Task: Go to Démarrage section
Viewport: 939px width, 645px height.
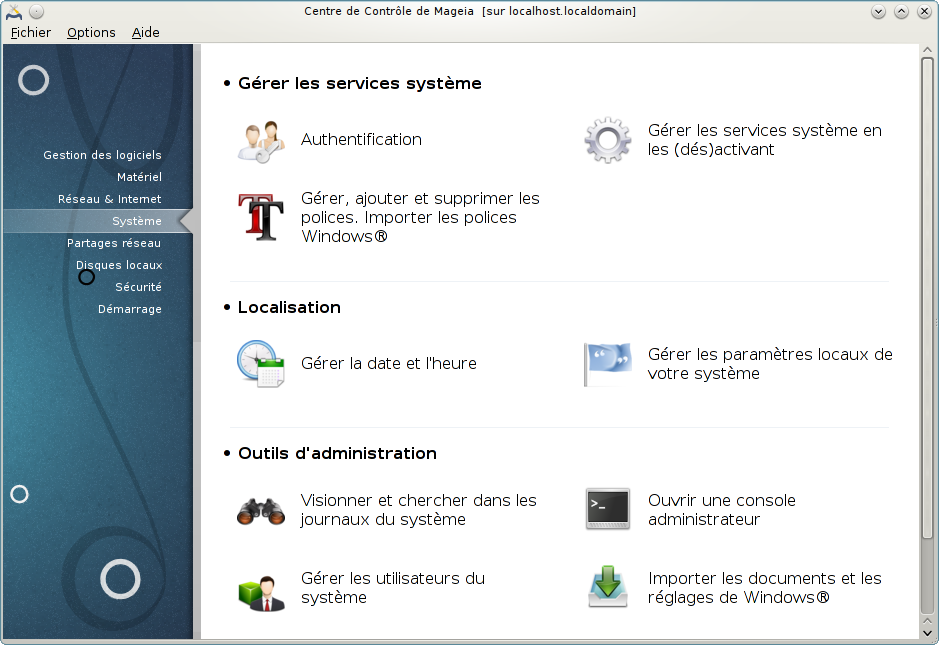Action: [x=130, y=310]
